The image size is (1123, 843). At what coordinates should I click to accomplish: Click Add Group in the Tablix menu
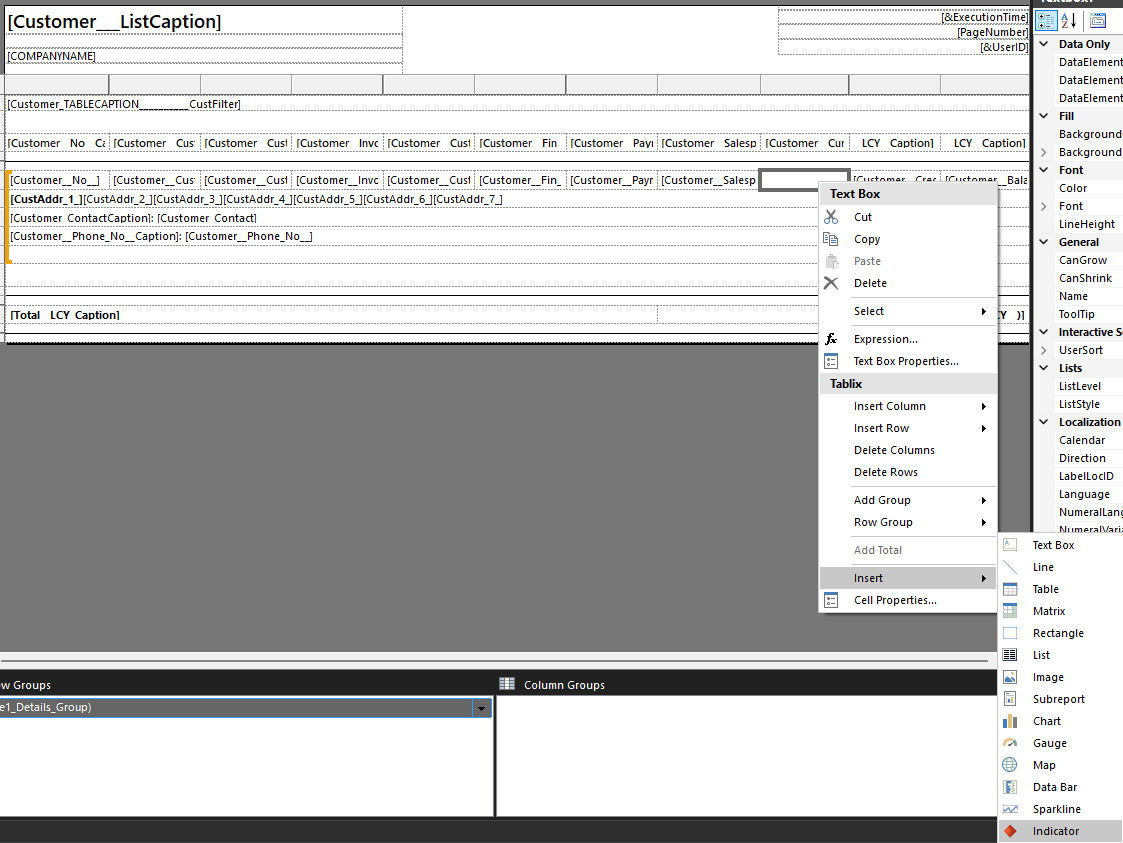(x=883, y=499)
